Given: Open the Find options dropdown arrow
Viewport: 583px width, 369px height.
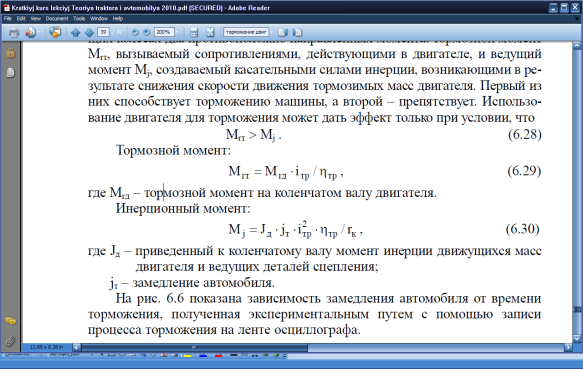Looking at the screenshot, I should pos(271,32).
